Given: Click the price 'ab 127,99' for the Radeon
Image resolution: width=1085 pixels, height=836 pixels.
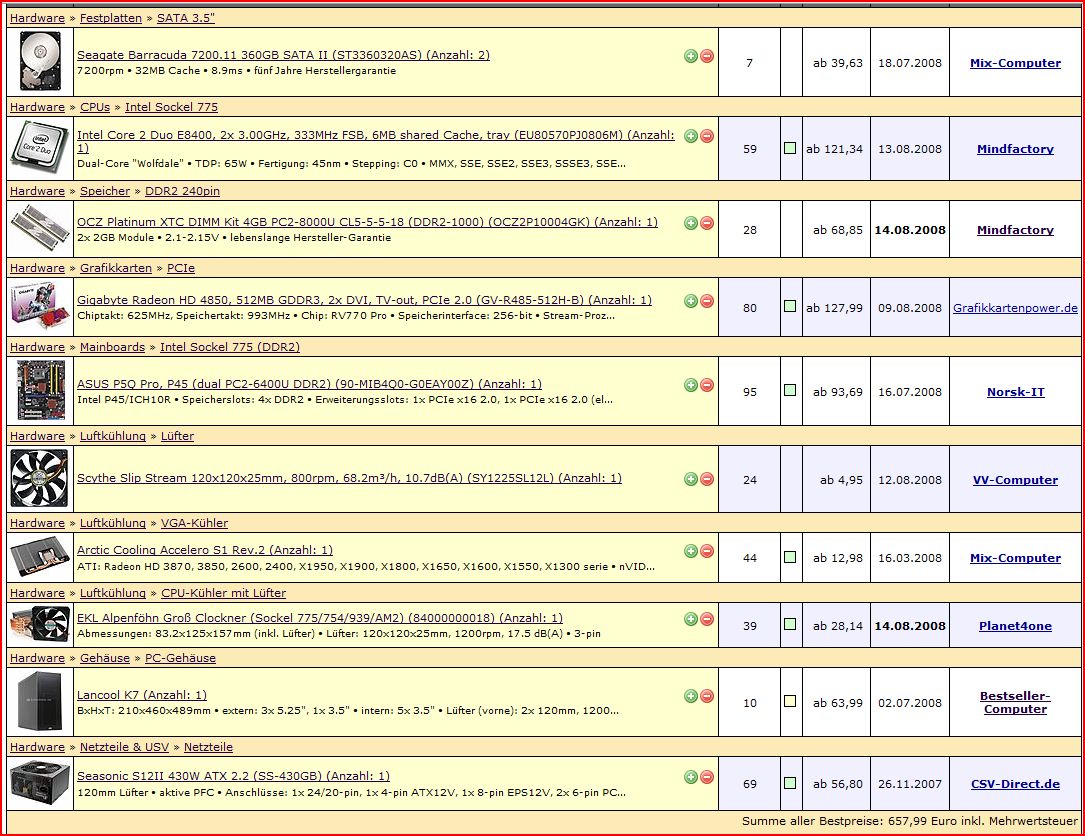Looking at the screenshot, I should pyautogui.click(x=835, y=308).
